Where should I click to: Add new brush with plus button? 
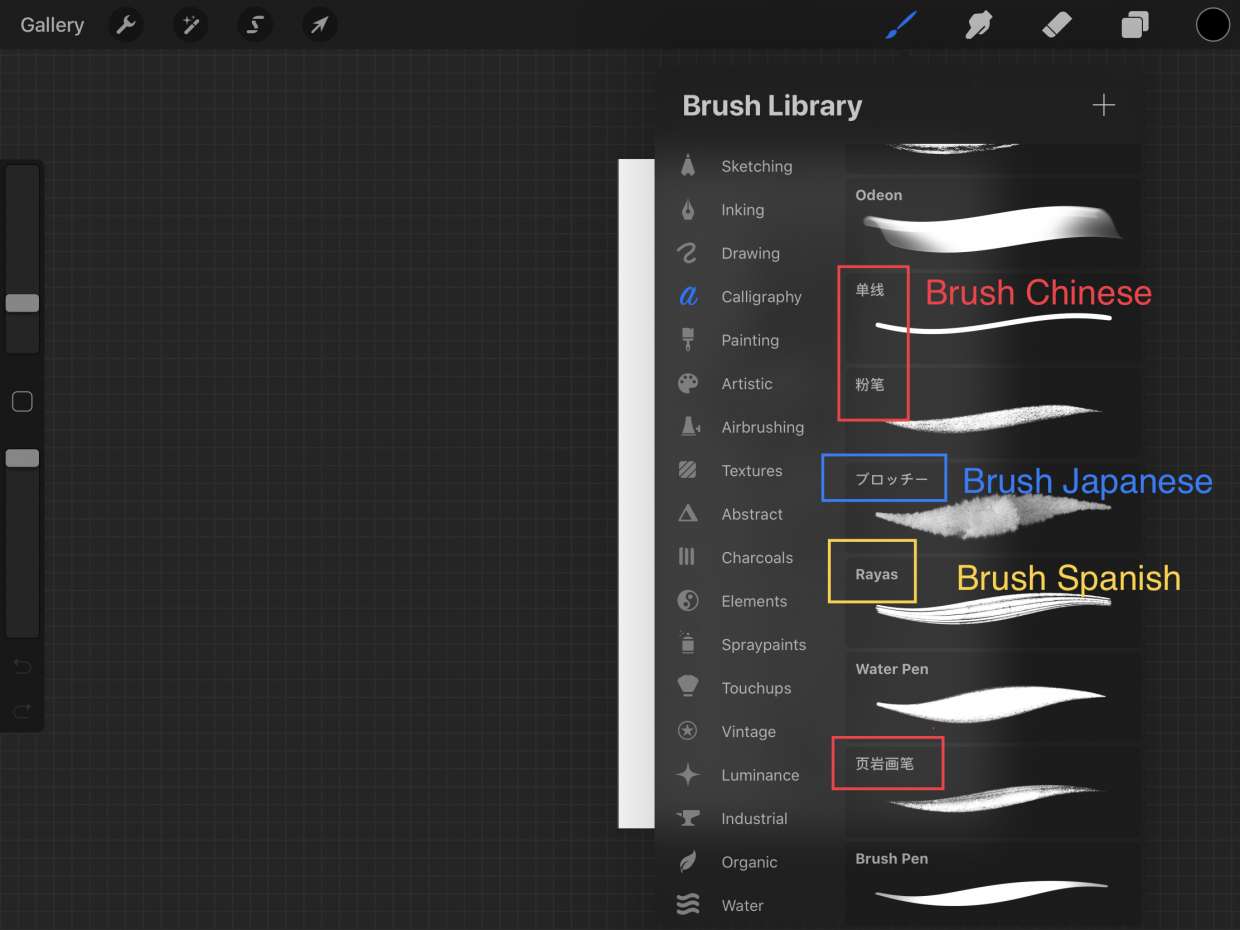[1103, 106]
